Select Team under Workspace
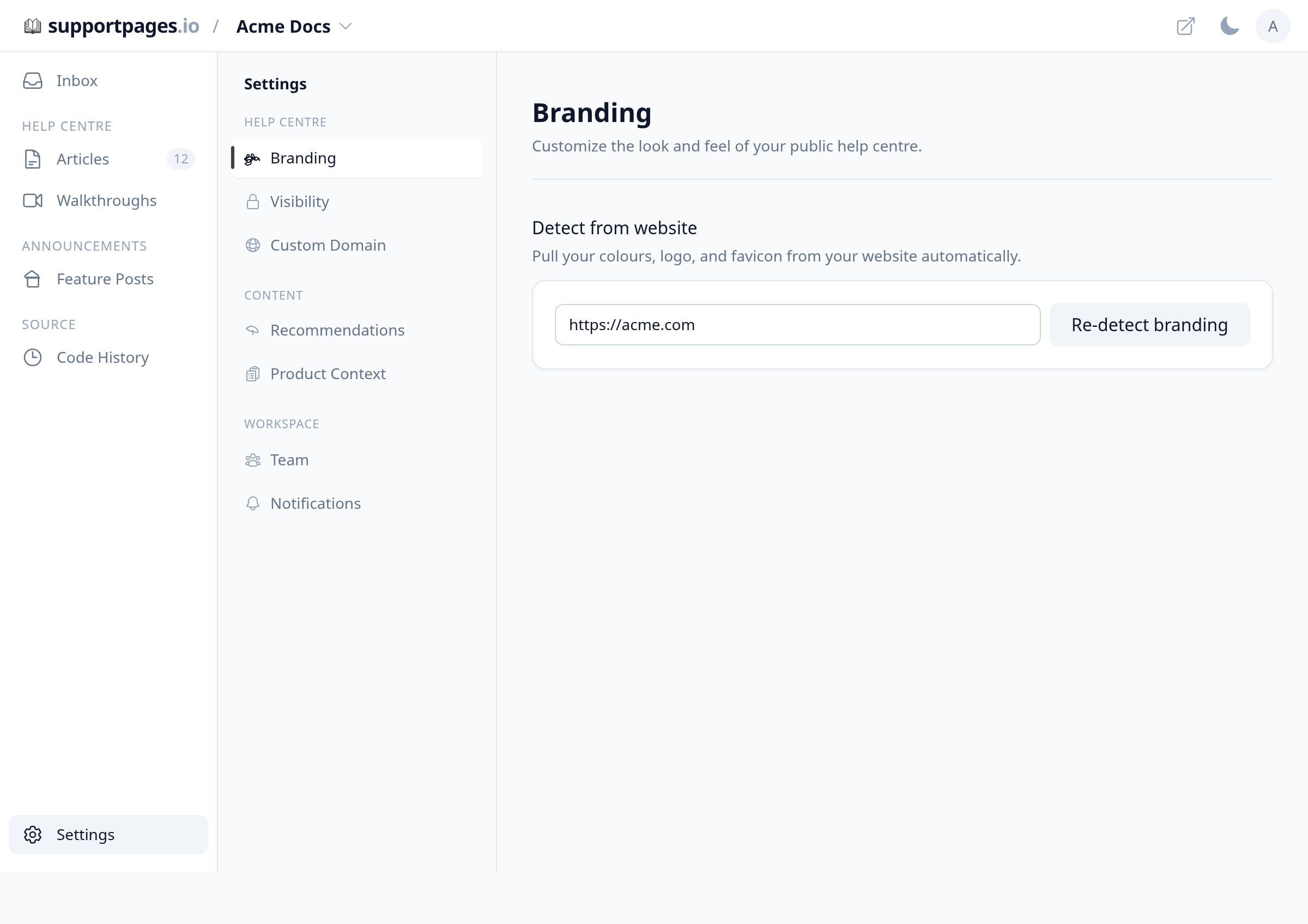1308x924 pixels. (x=356, y=460)
